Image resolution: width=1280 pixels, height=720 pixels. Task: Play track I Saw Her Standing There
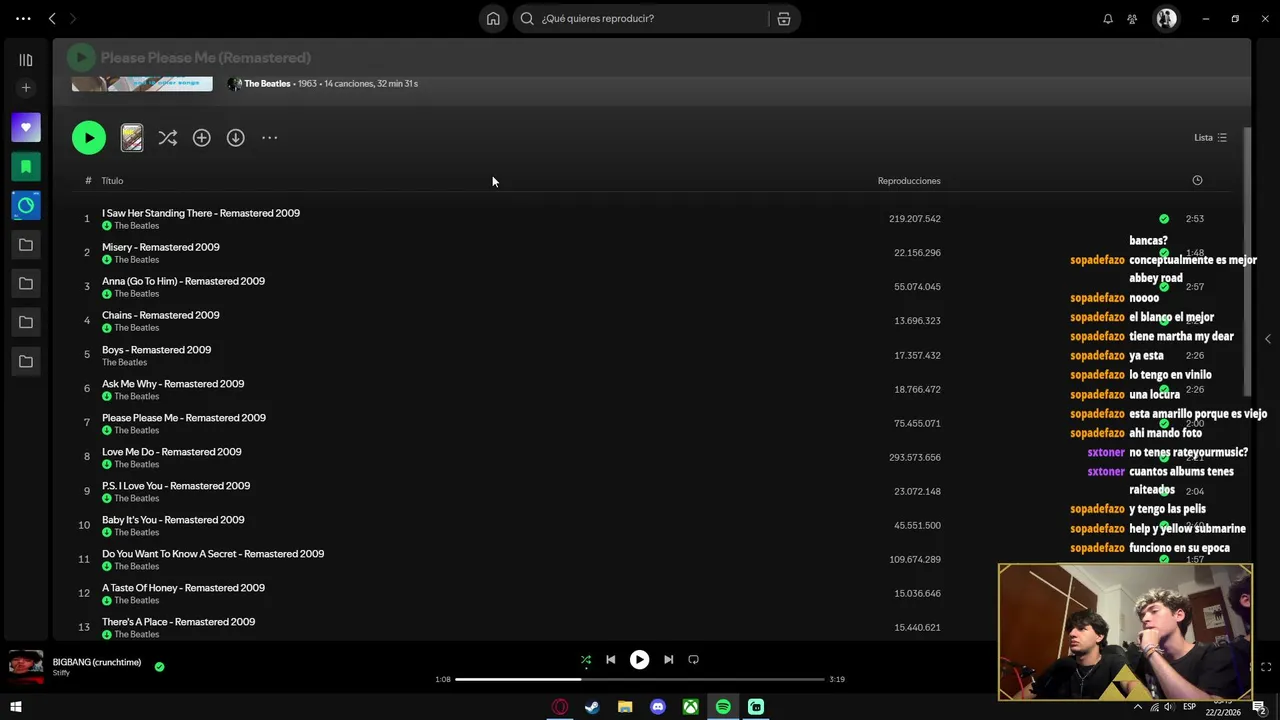(201, 213)
